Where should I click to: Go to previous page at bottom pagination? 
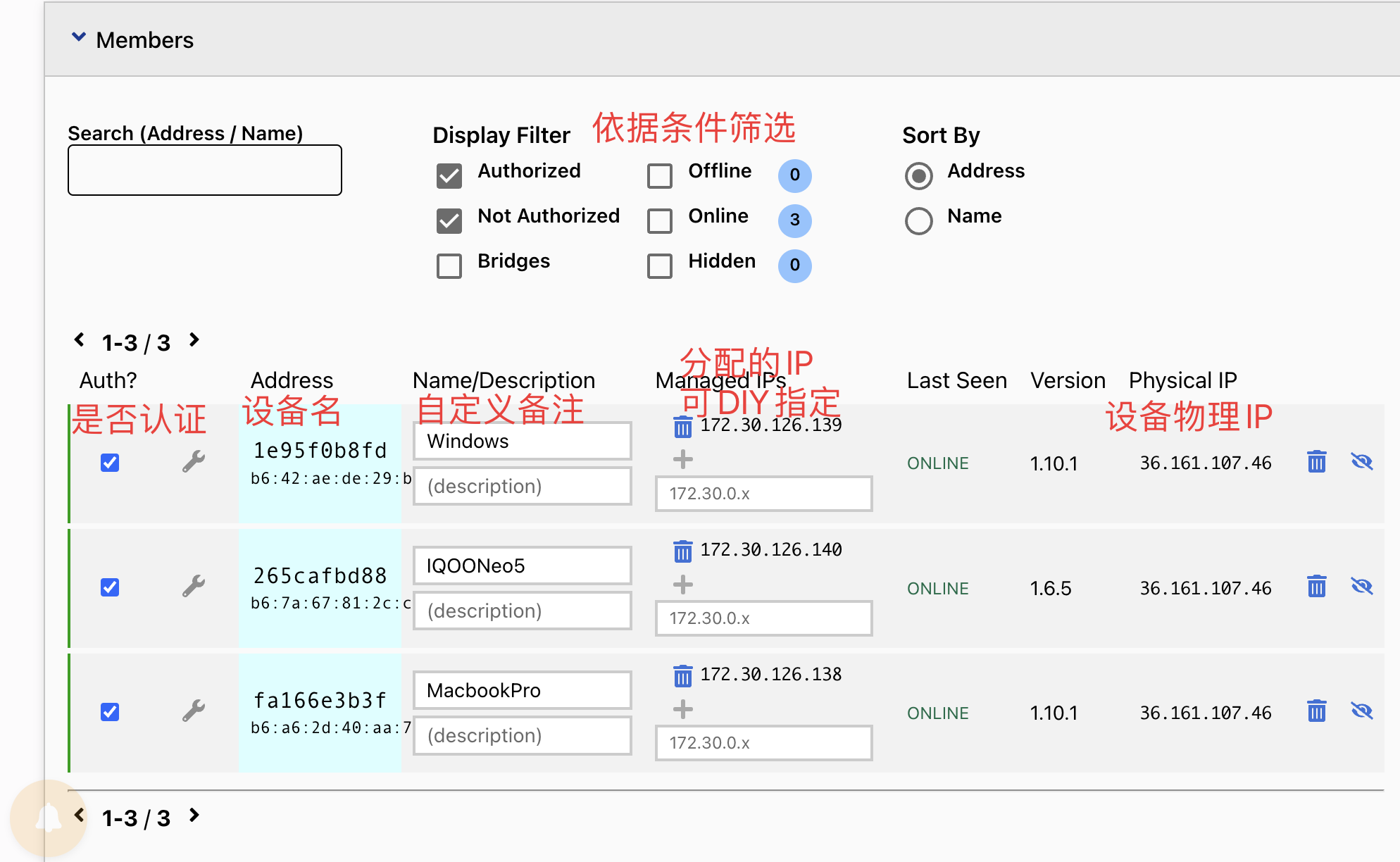80,816
